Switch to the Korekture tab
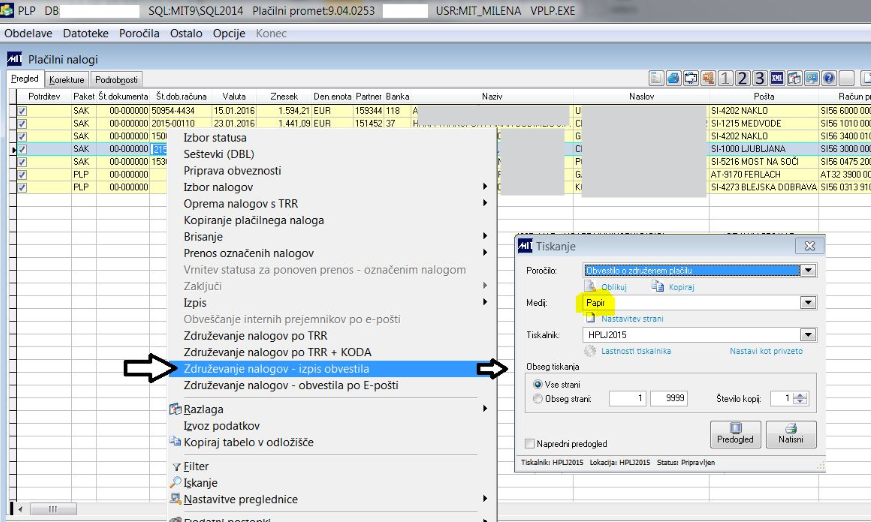 click(x=67, y=79)
